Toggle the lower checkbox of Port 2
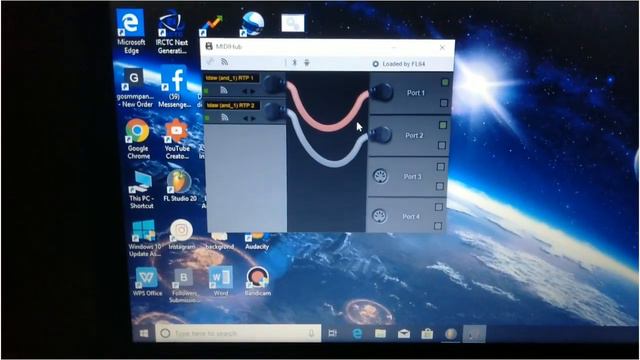640x360 pixels. click(442, 145)
